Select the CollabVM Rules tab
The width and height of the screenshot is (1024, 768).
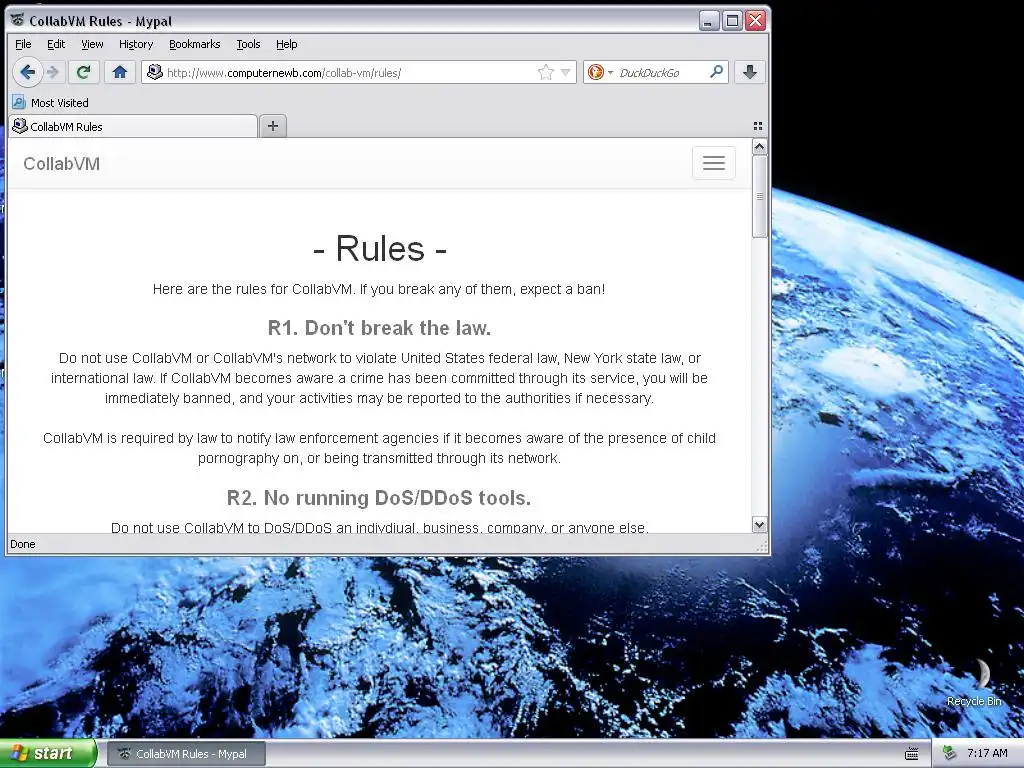click(133, 127)
